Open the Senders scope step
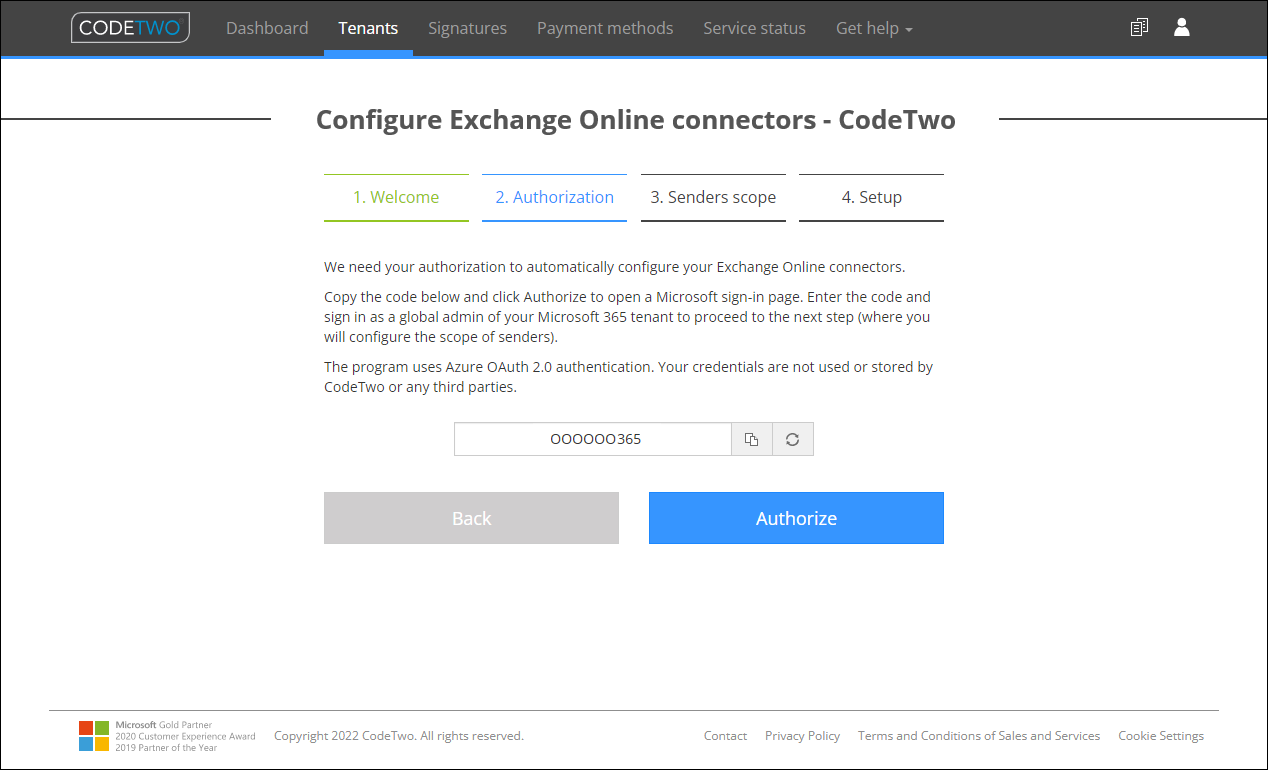1268x770 pixels. coord(713,197)
